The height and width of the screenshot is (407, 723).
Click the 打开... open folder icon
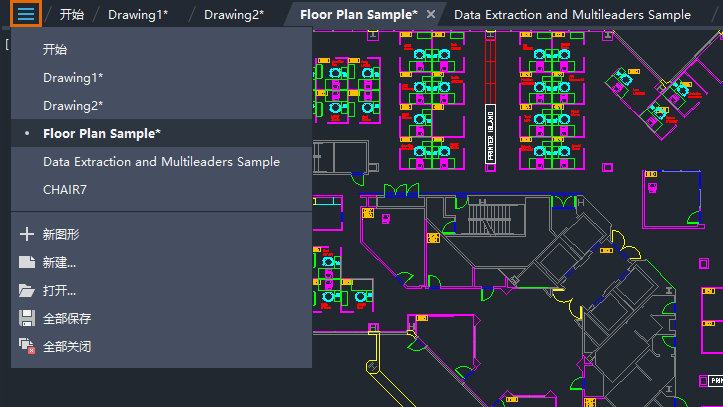[27, 291]
